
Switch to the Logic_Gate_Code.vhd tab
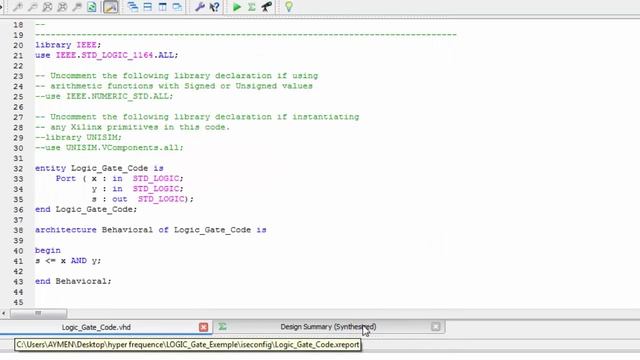pos(96,327)
